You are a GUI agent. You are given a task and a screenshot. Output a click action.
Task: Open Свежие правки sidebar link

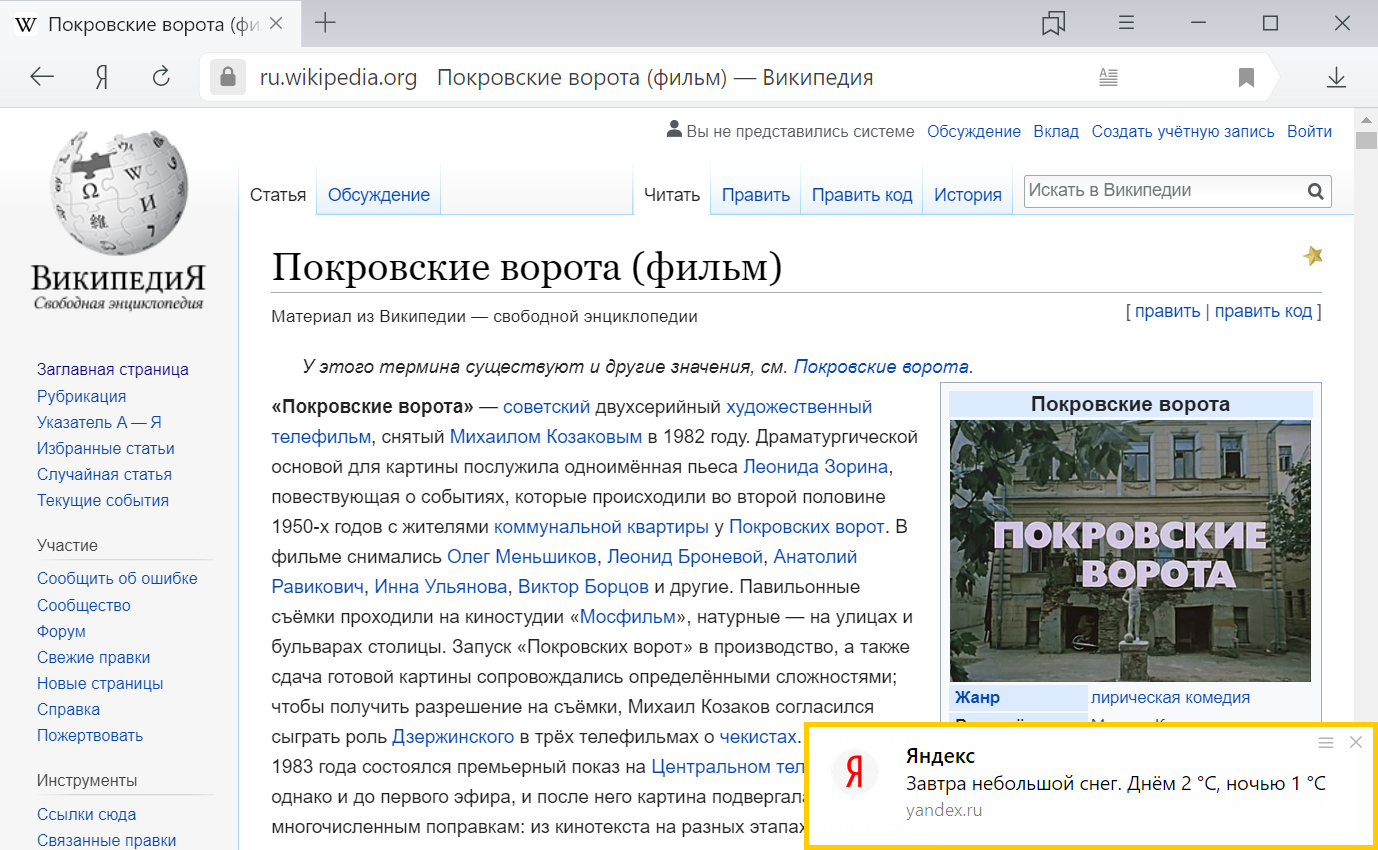94,657
